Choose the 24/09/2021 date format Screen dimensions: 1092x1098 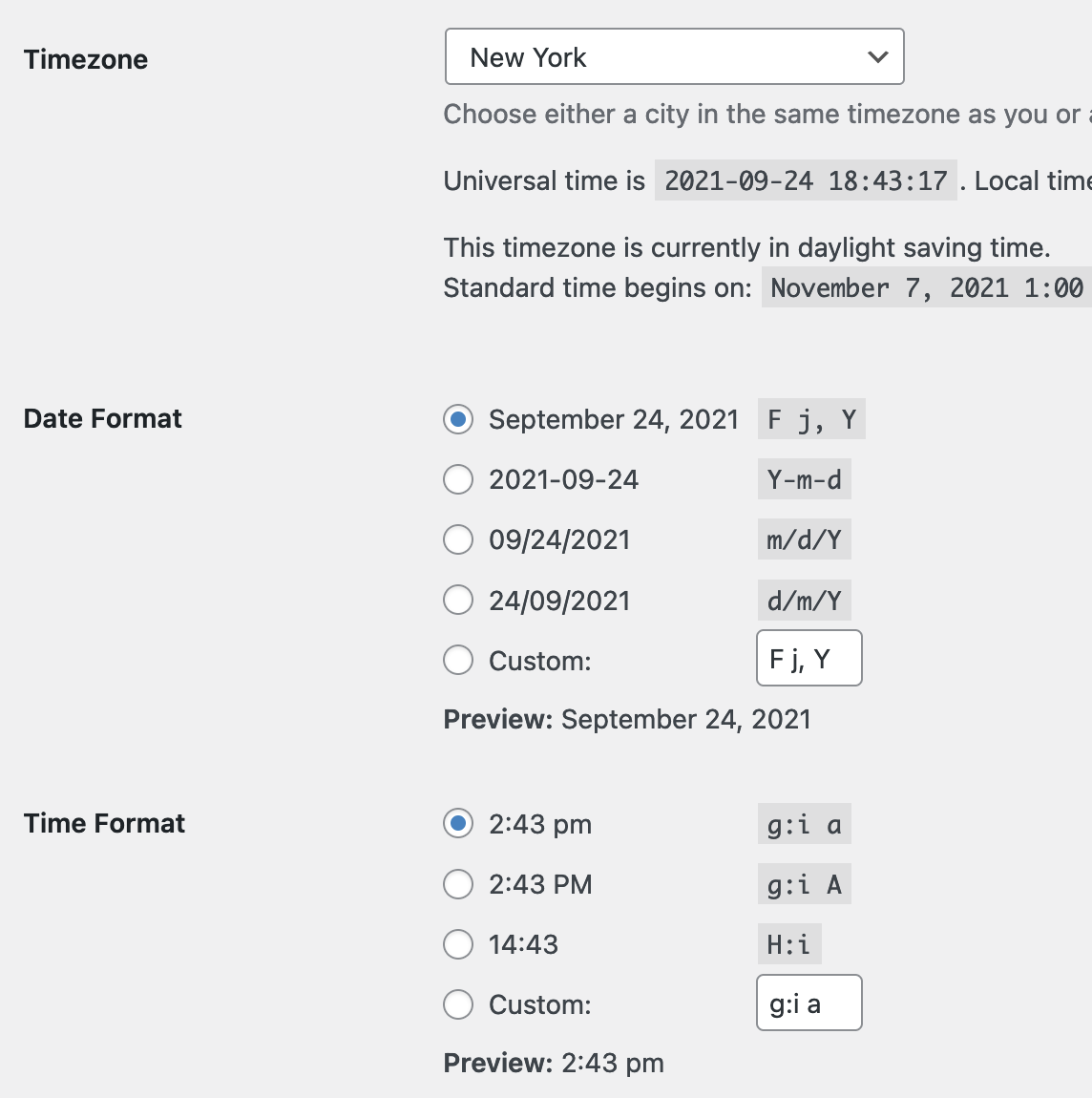[458, 601]
